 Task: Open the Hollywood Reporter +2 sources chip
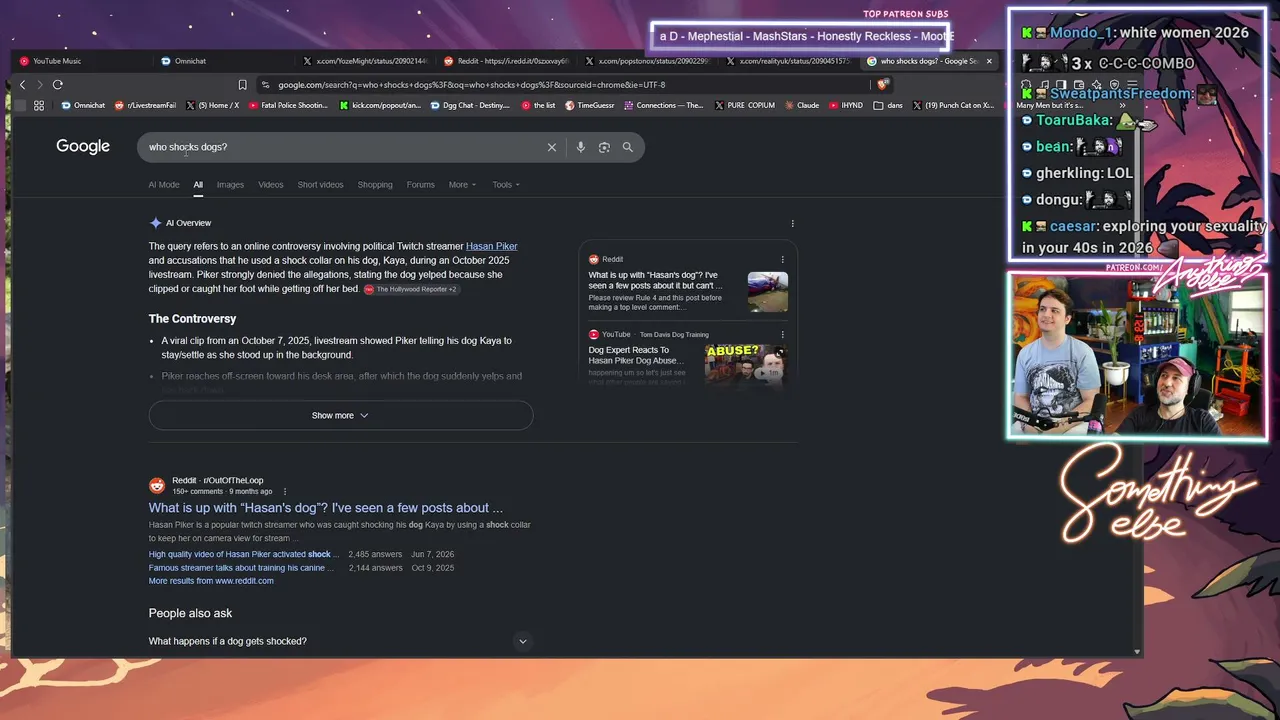pyautogui.click(x=411, y=289)
